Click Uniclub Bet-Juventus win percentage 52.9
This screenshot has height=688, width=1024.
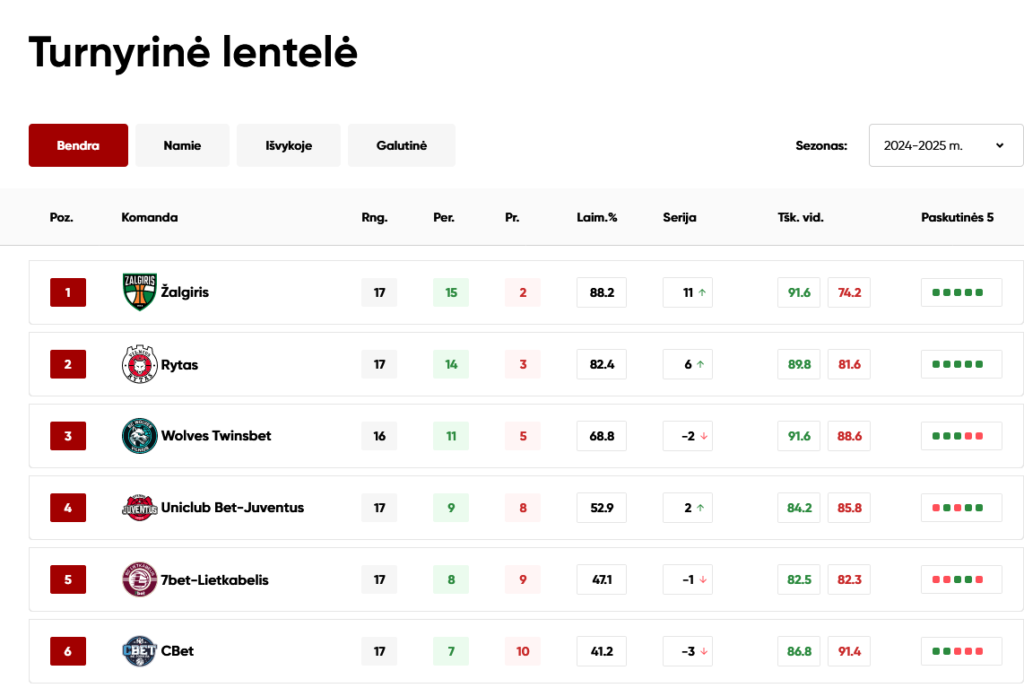601,508
